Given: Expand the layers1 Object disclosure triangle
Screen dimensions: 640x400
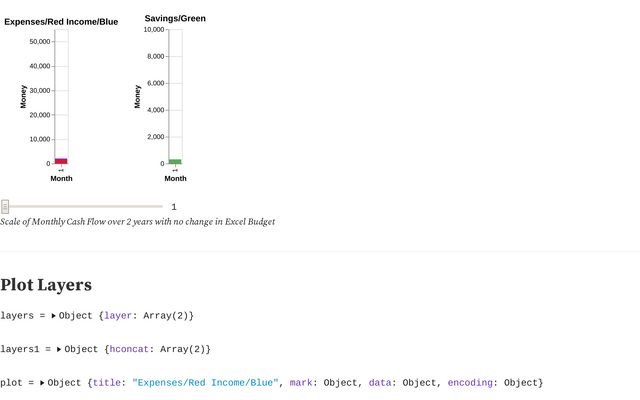Looking at the screenshot, I should click(x=60, y=349).
